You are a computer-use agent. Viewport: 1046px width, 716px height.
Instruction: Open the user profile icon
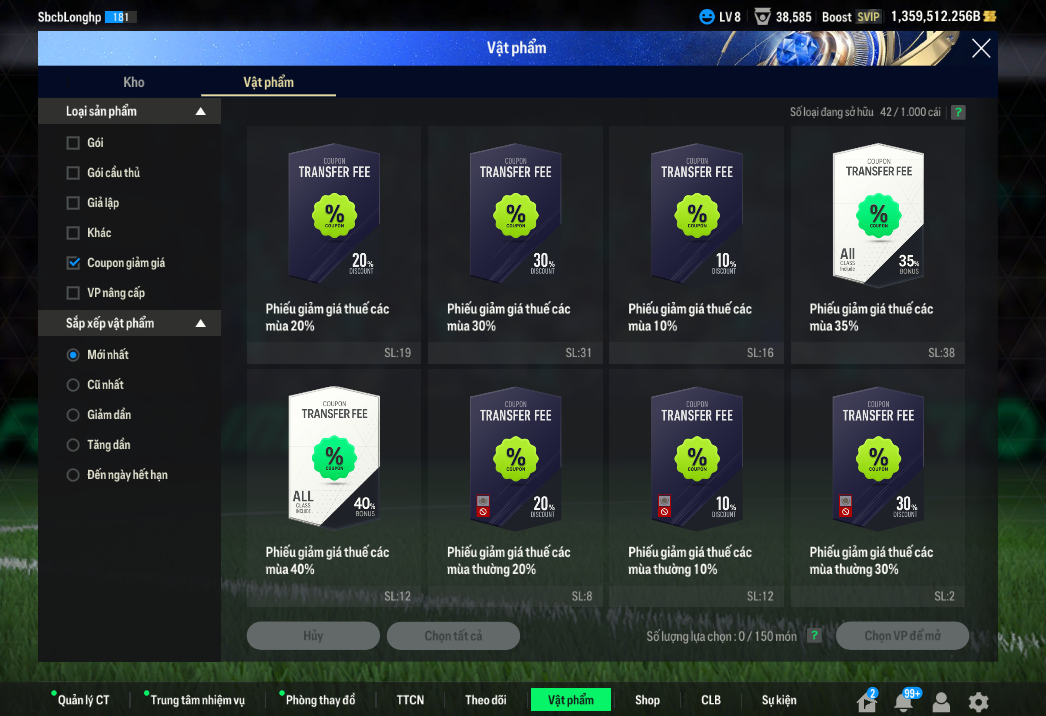point(941,702)
